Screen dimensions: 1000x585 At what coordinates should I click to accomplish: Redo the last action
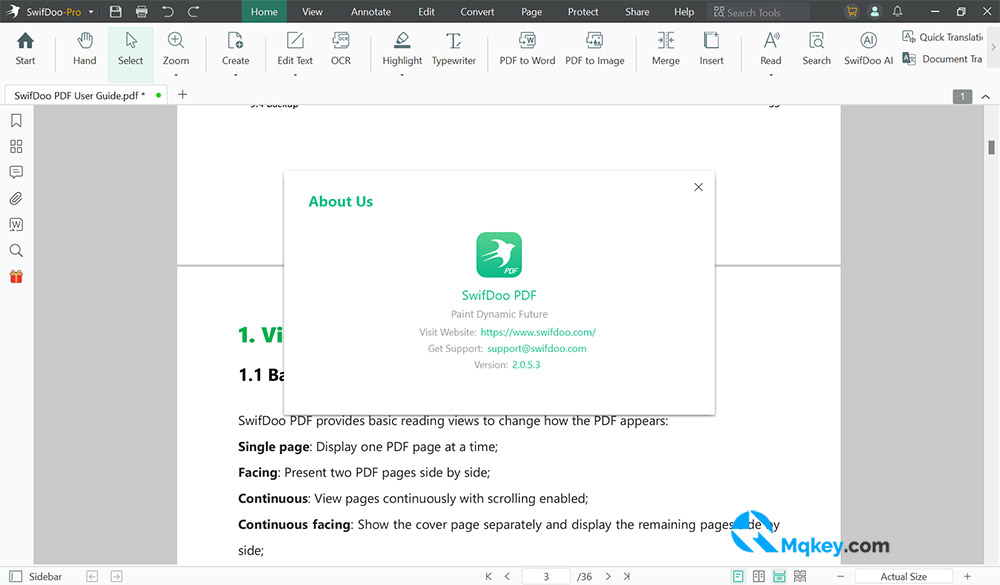(x=194, y=11)
